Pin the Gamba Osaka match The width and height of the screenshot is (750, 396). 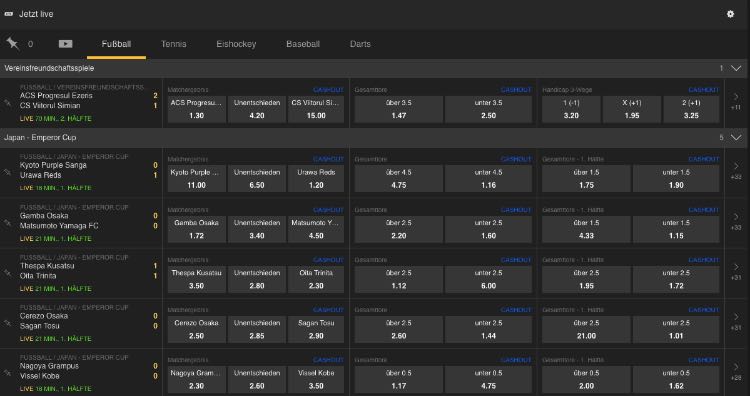8,222
